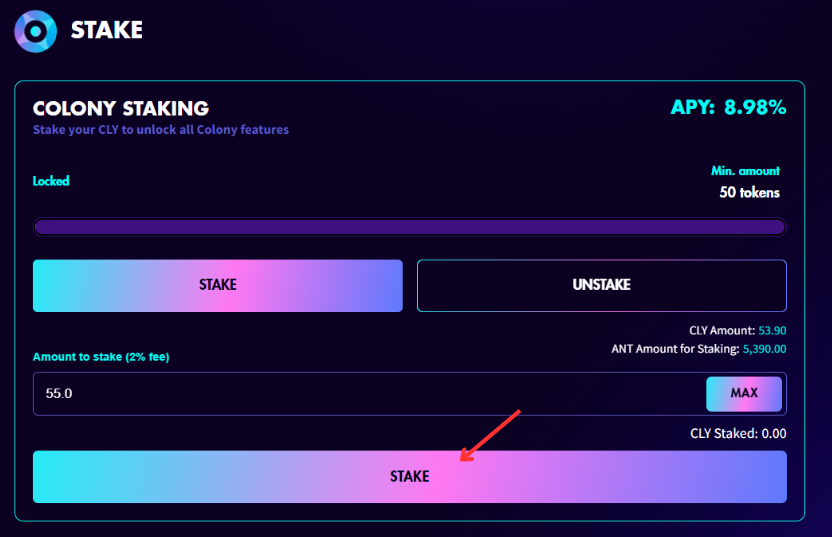Switch to the gradient STAKE tab

(218, 285)
